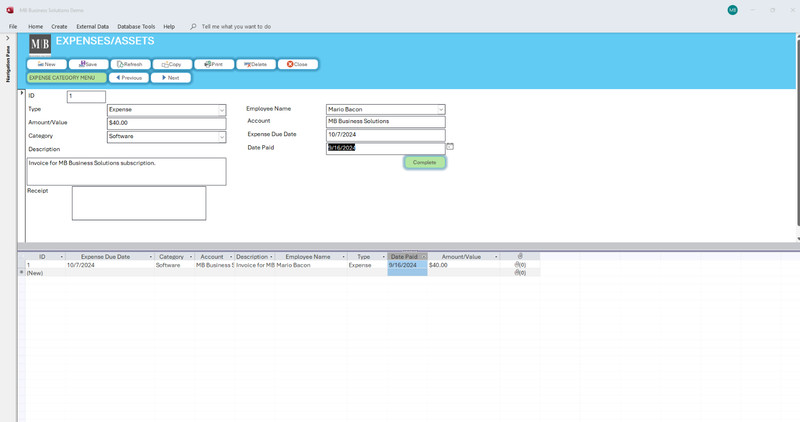Refresh the expenses form
800x422 pixels.
coord(130,64)
